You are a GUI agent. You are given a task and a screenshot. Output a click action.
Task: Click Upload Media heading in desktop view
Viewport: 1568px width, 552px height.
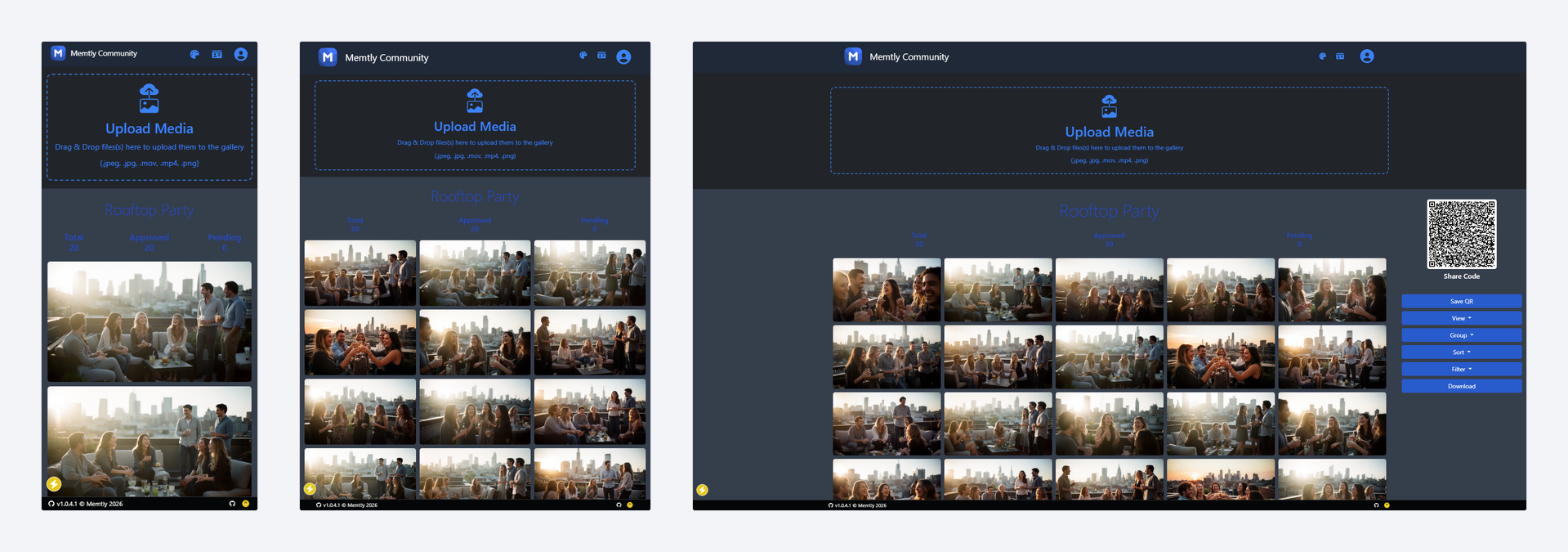1109,132
